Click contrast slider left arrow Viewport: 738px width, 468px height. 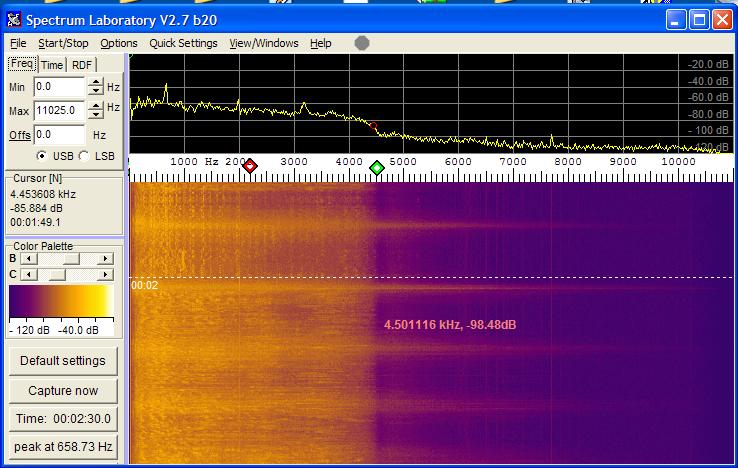tap(27, 274)
